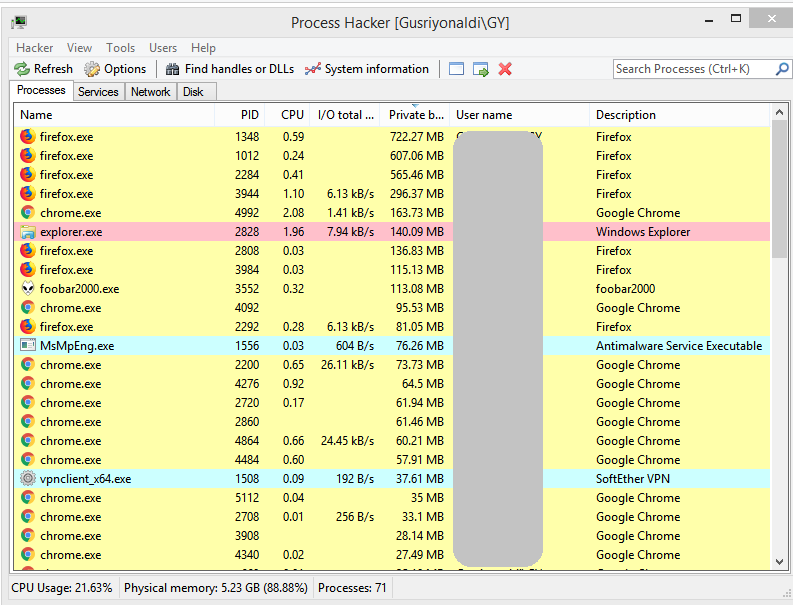793x605 pixels.
Task: Sort by CPU column header
Action: click(287, 115)
